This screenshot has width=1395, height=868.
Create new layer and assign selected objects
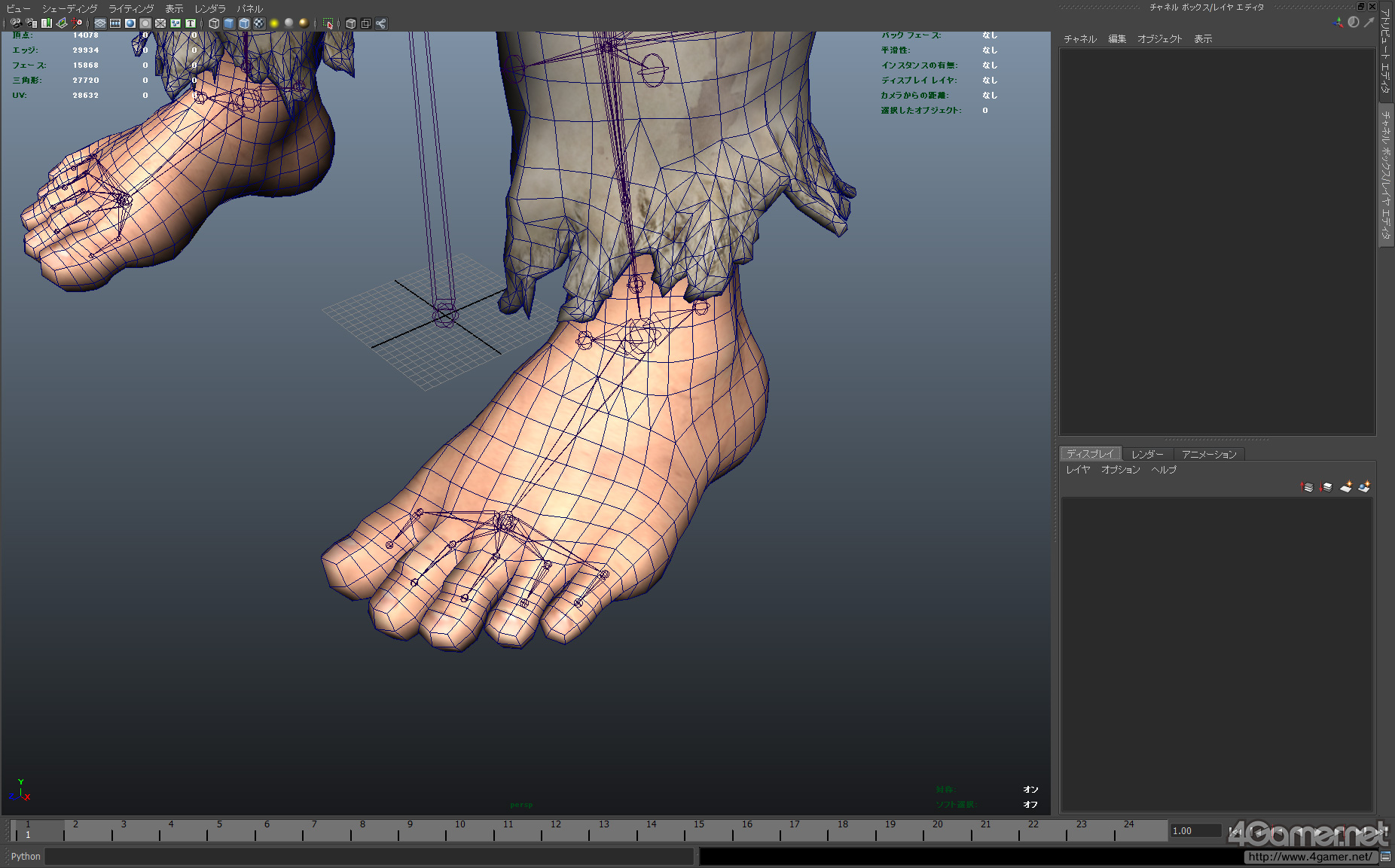click(x=1364, y=487)
